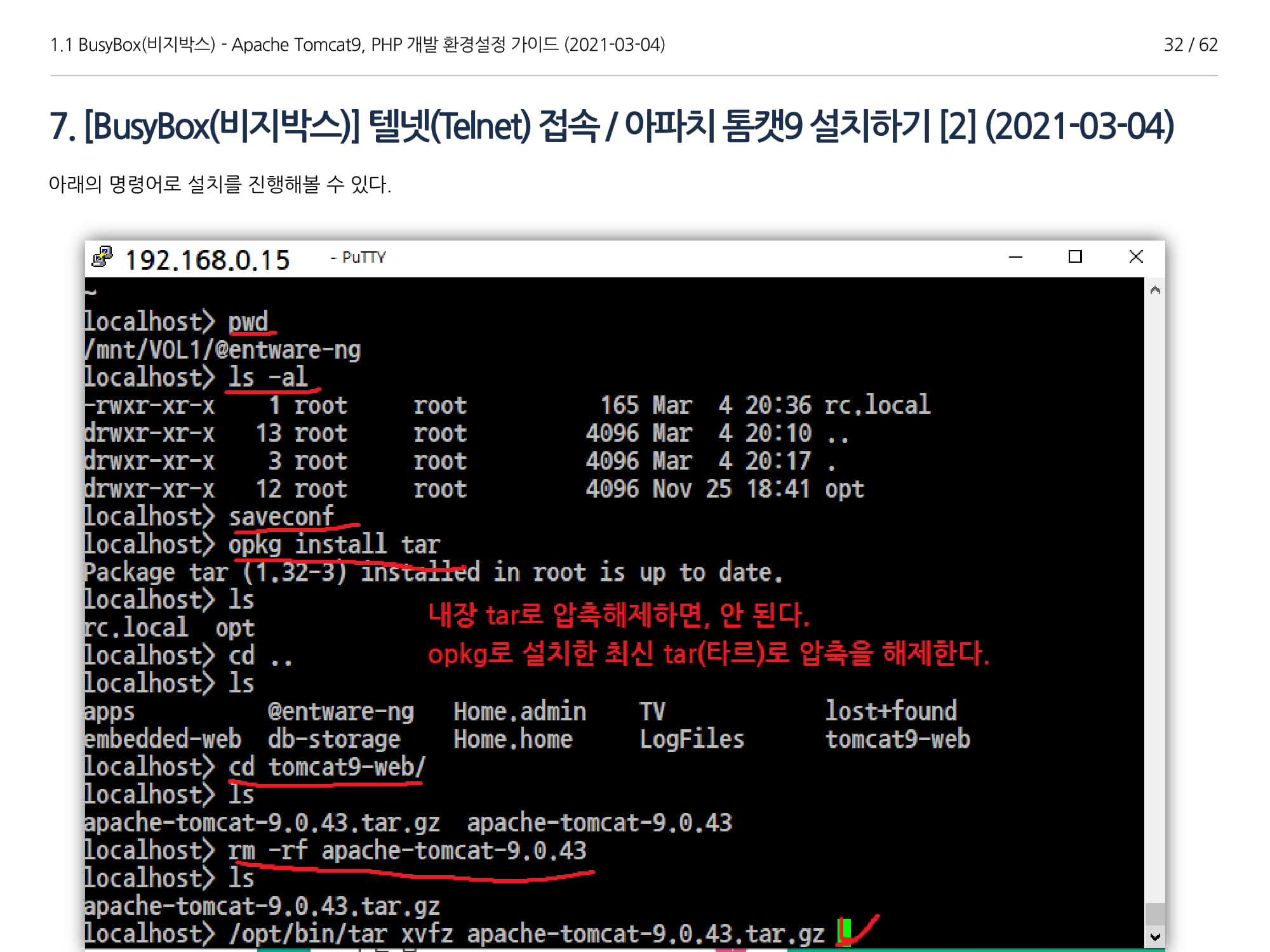
Task: Click the red checkmark annotation near cursor
Action: coord(865,928)
